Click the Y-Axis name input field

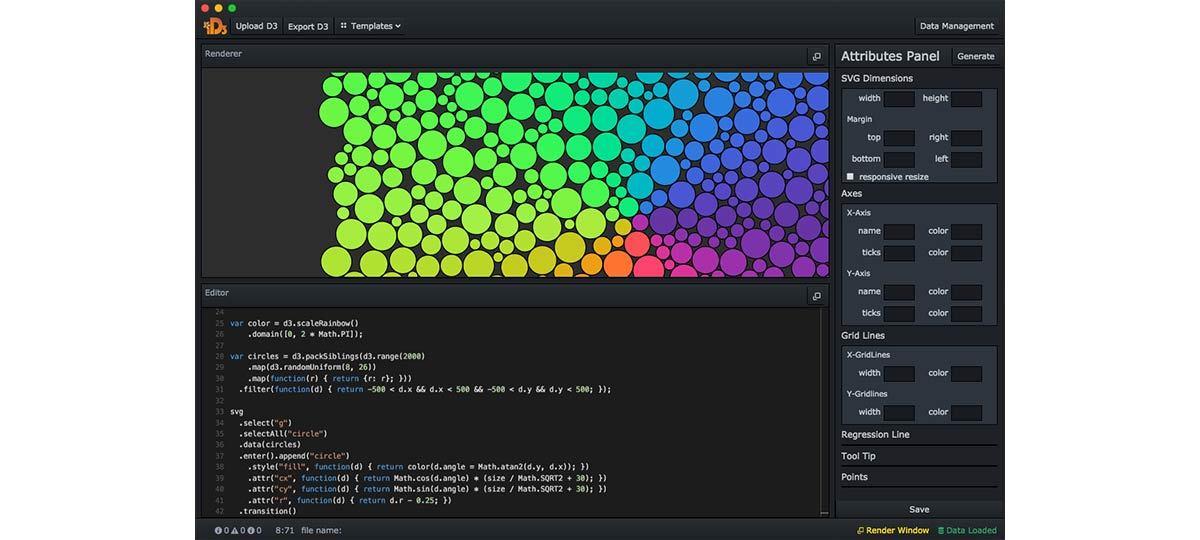coord(899,292)
